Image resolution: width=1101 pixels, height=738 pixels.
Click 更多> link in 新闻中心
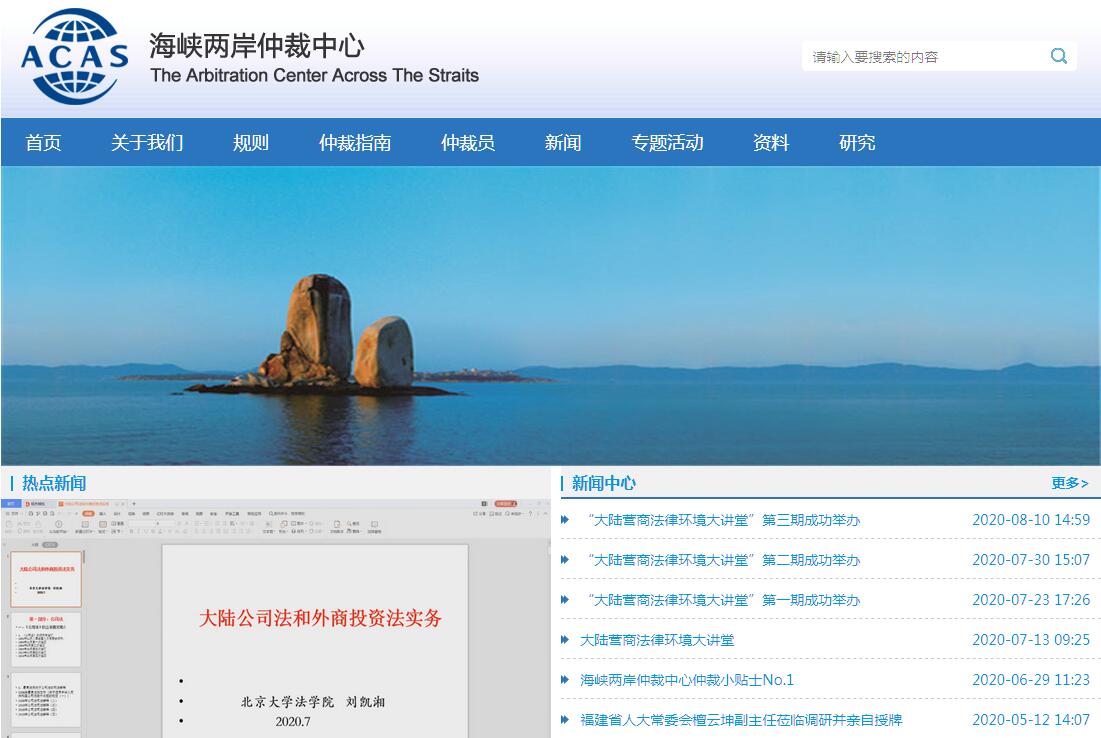tap(1069, 483)
